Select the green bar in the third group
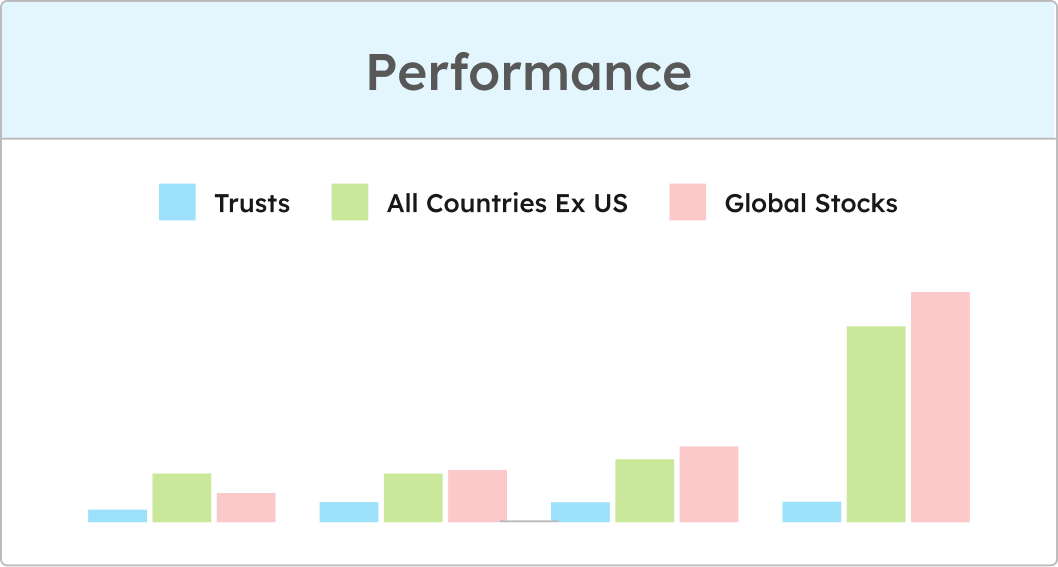1058x567 pixels. click(645, 490)
